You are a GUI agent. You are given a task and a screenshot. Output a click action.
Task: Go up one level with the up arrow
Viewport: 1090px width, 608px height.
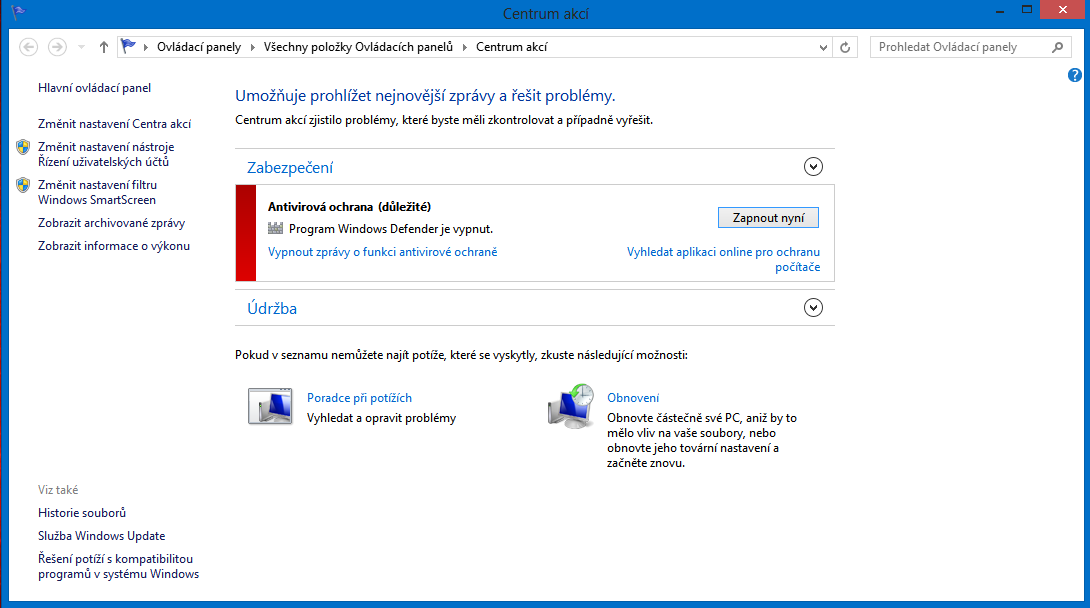point(104,47)
